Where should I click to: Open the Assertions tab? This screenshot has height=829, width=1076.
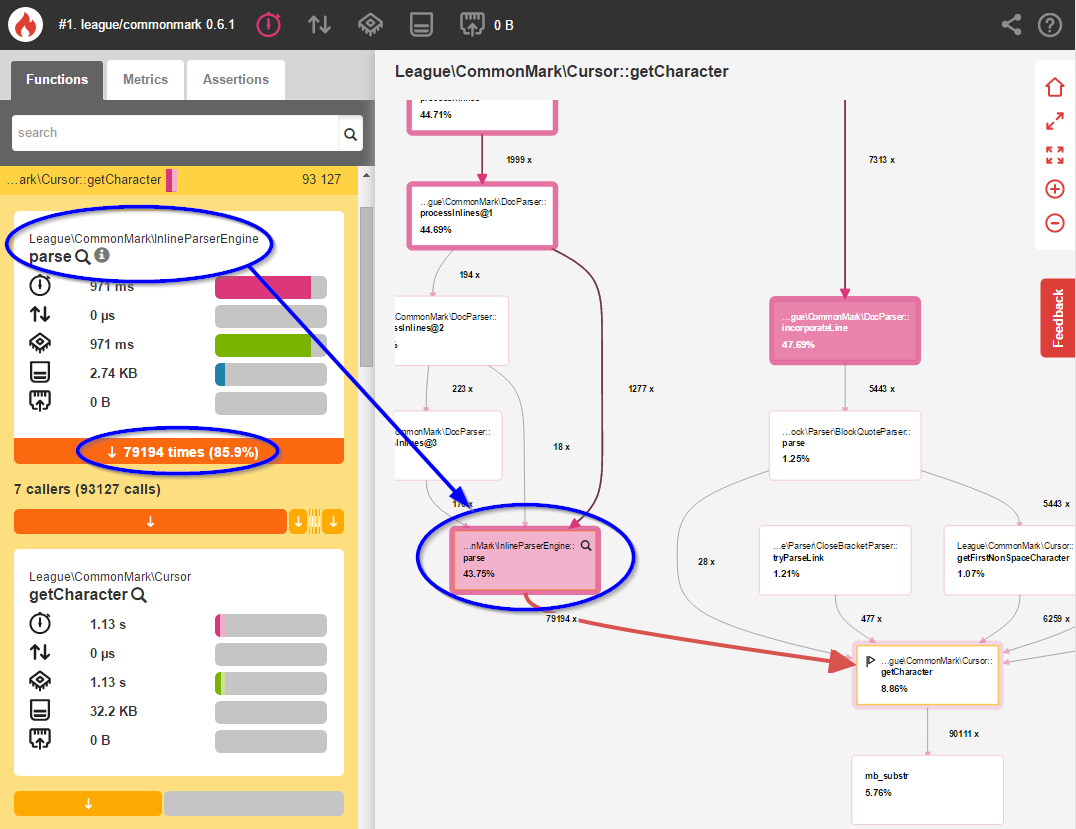point(235,80)
